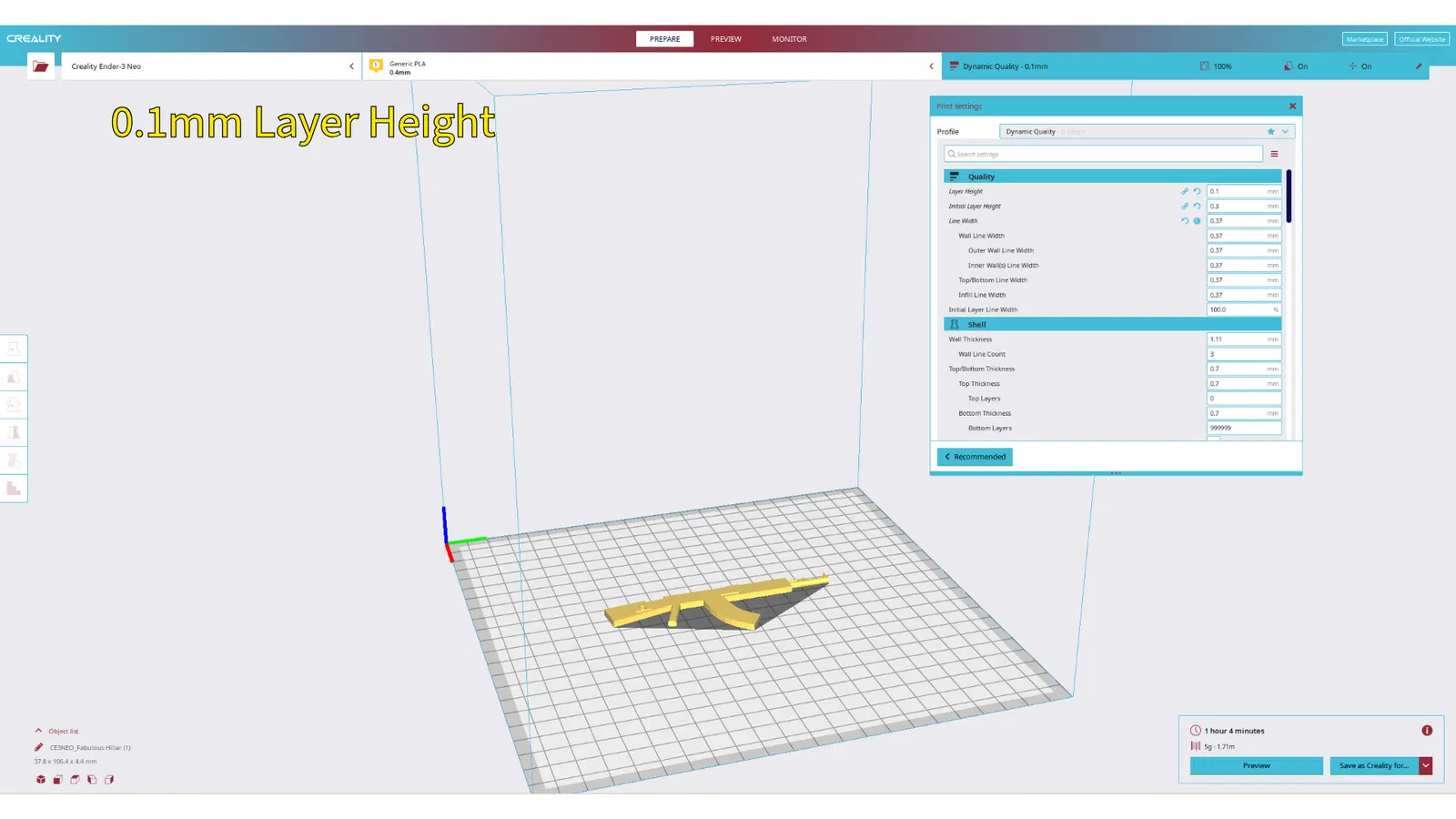1456x819 pixels.
Task: Open the Dynamic Quality profile dropdown
Action: [1147, 131]
